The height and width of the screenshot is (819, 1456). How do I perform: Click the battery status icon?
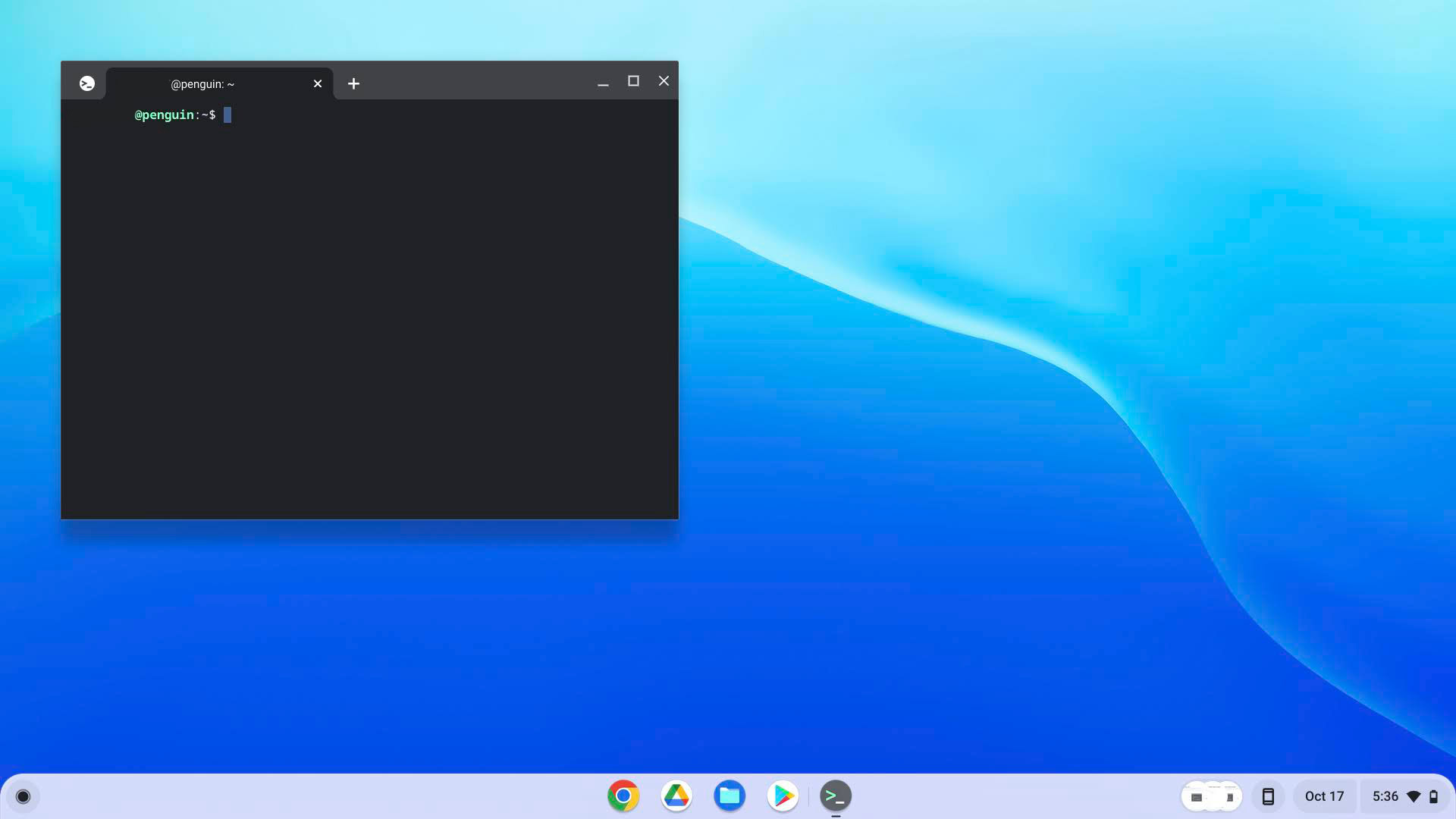coord(1433,796)
